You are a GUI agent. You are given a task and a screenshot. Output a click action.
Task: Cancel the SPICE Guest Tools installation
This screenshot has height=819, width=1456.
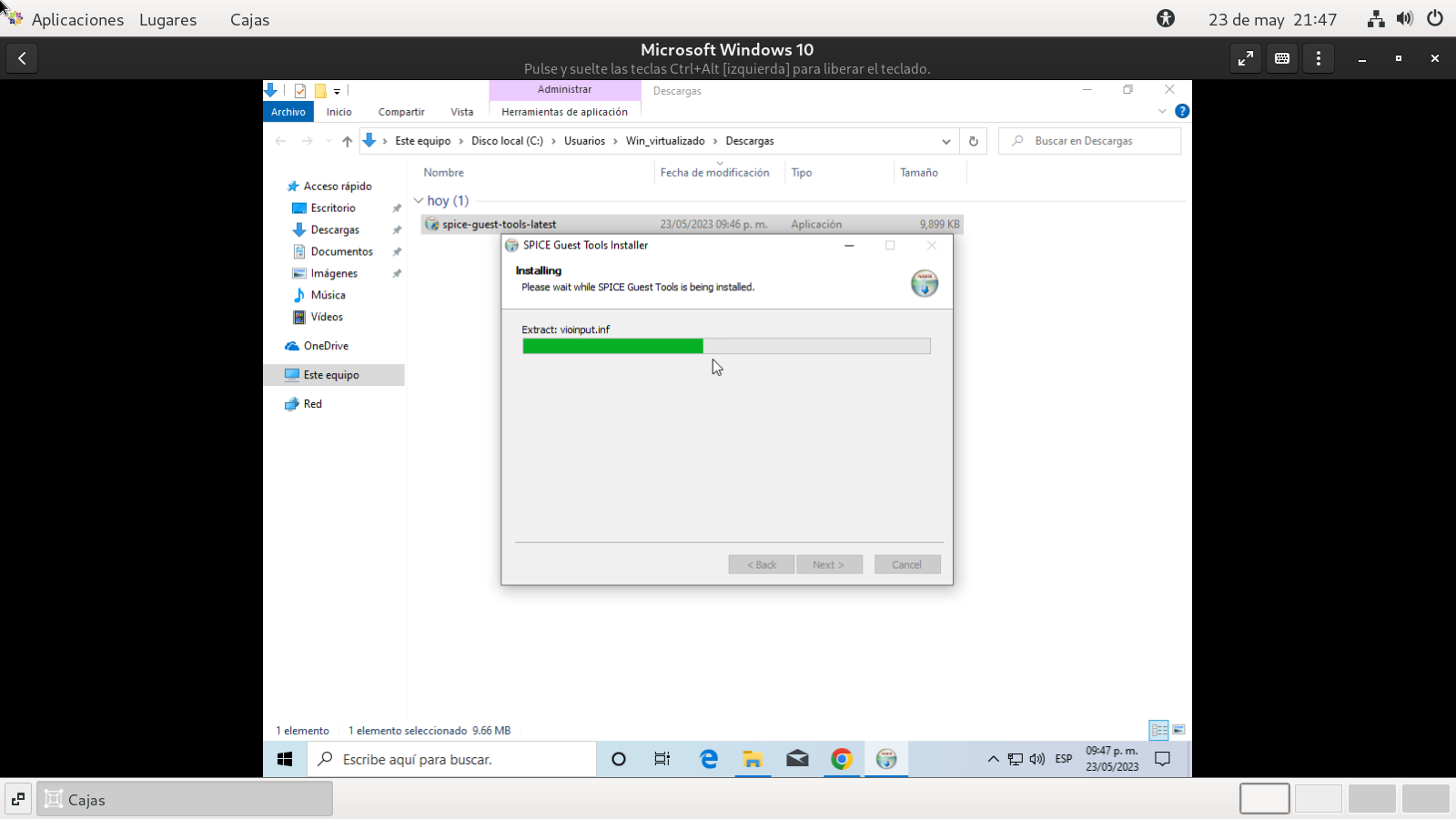pyautogui.click(x=907, y=564)
